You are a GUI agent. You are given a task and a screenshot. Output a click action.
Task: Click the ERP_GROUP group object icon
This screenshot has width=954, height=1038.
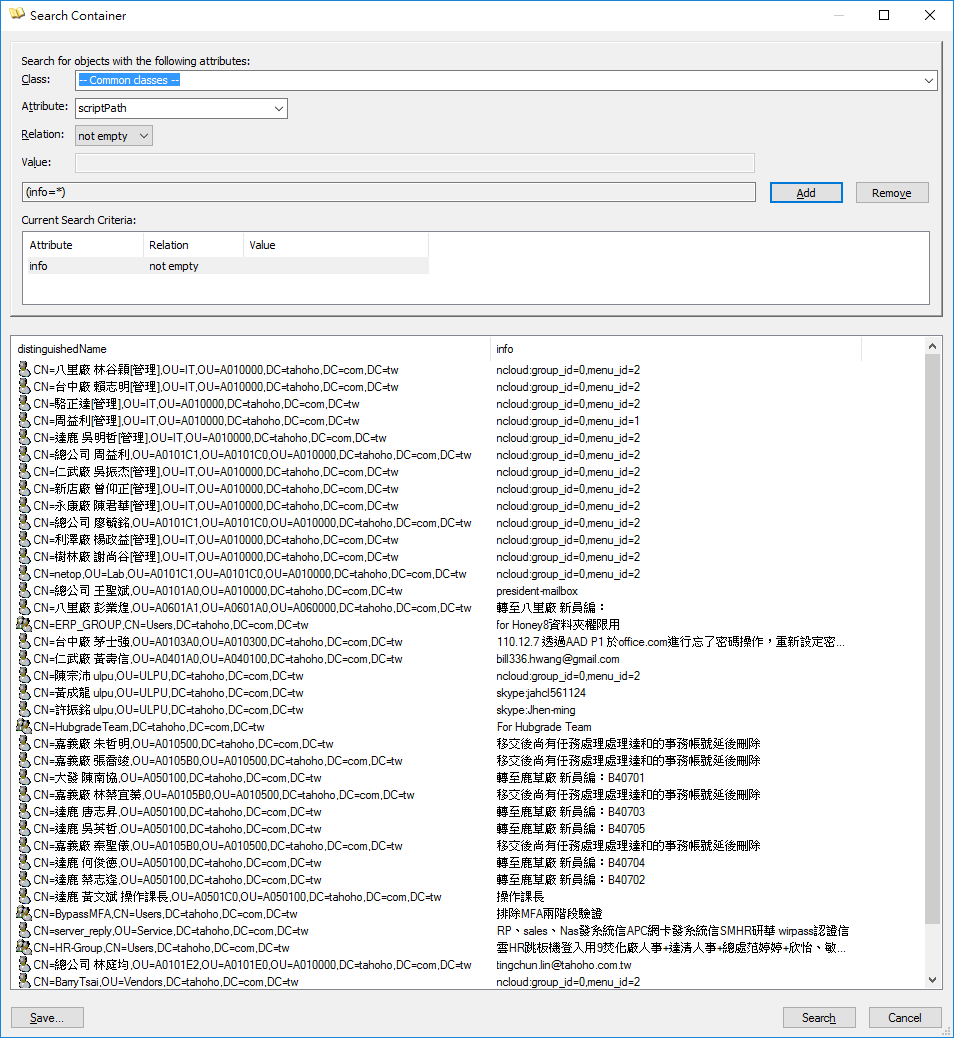pos(24,625)
